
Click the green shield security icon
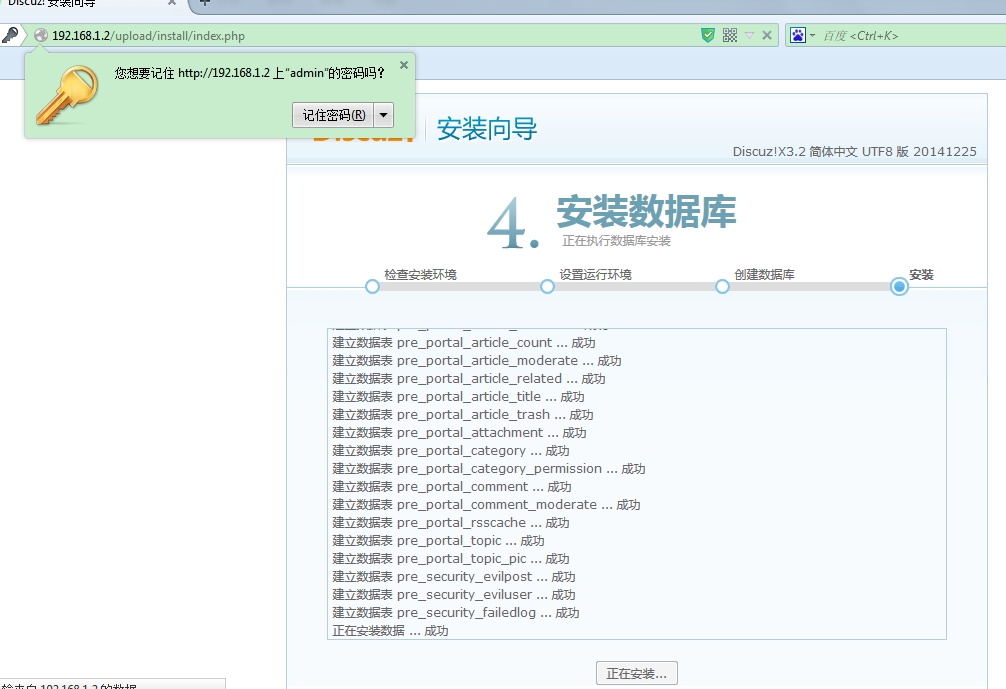[708, 35]
